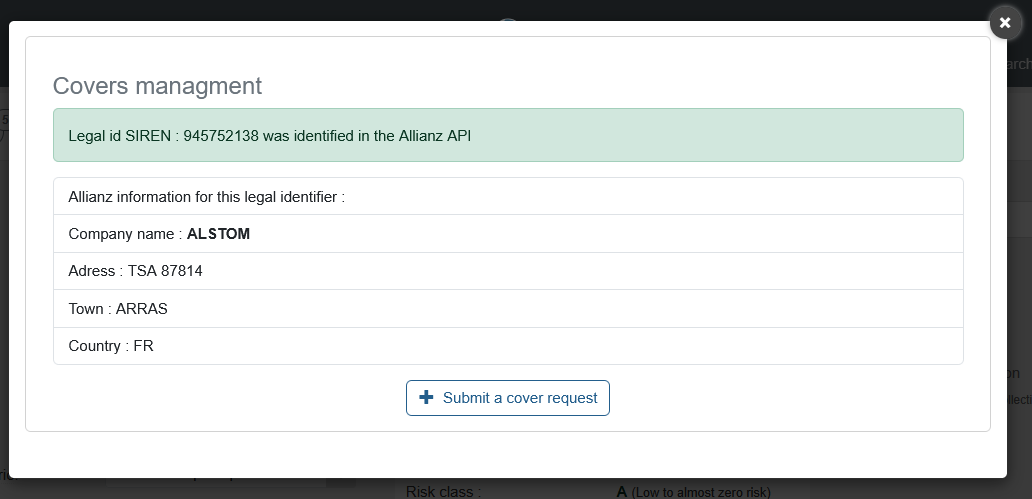Click the Company name row
The width and height of the screenshot is (1032, 499).
[508, 234]
